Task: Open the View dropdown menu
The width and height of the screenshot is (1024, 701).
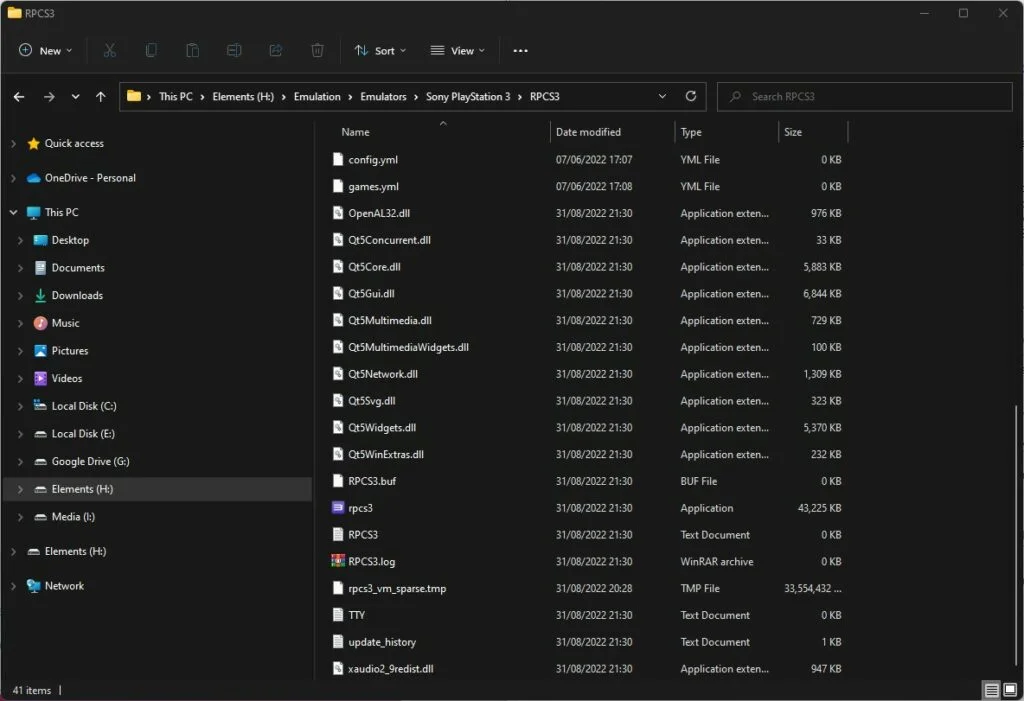Action: click(x=458, y=50)
